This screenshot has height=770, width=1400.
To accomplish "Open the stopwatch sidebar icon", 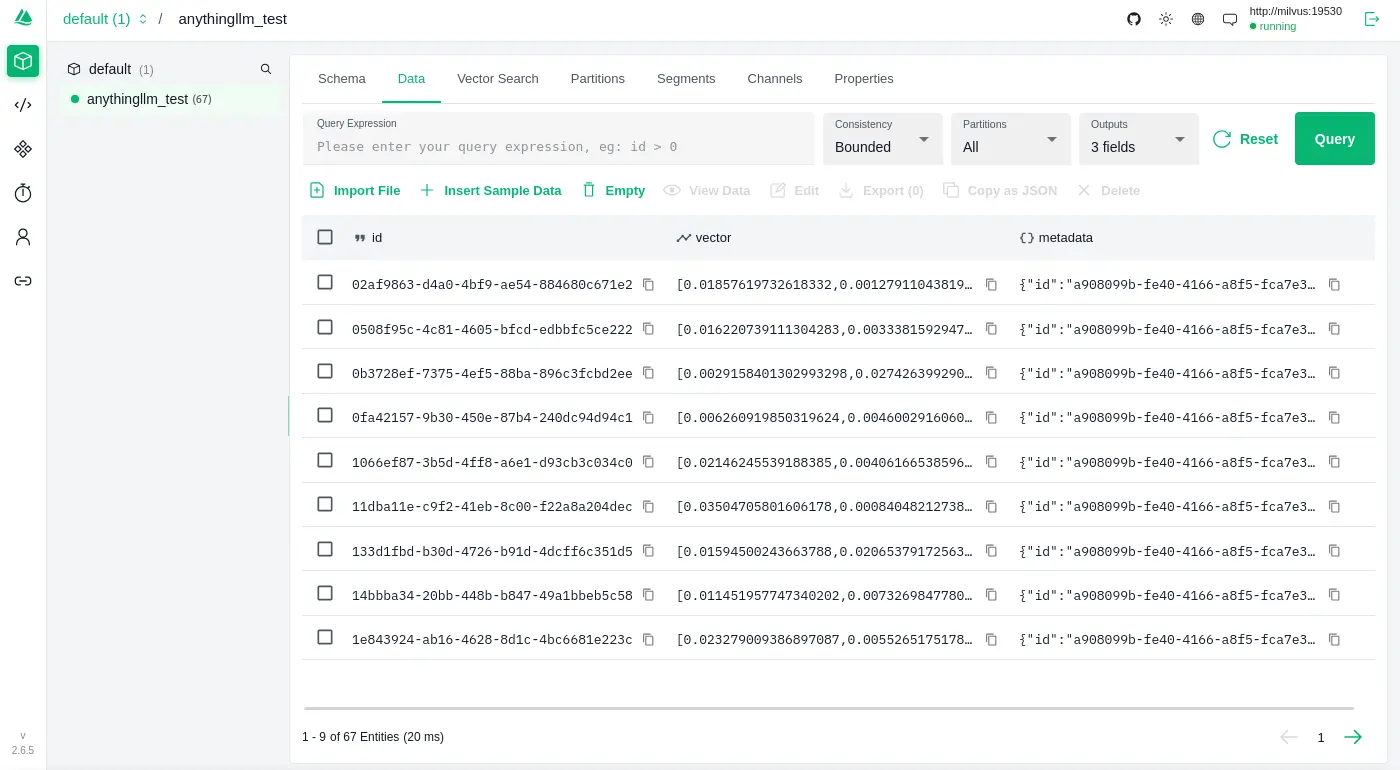I will click(x=23, y=193).
